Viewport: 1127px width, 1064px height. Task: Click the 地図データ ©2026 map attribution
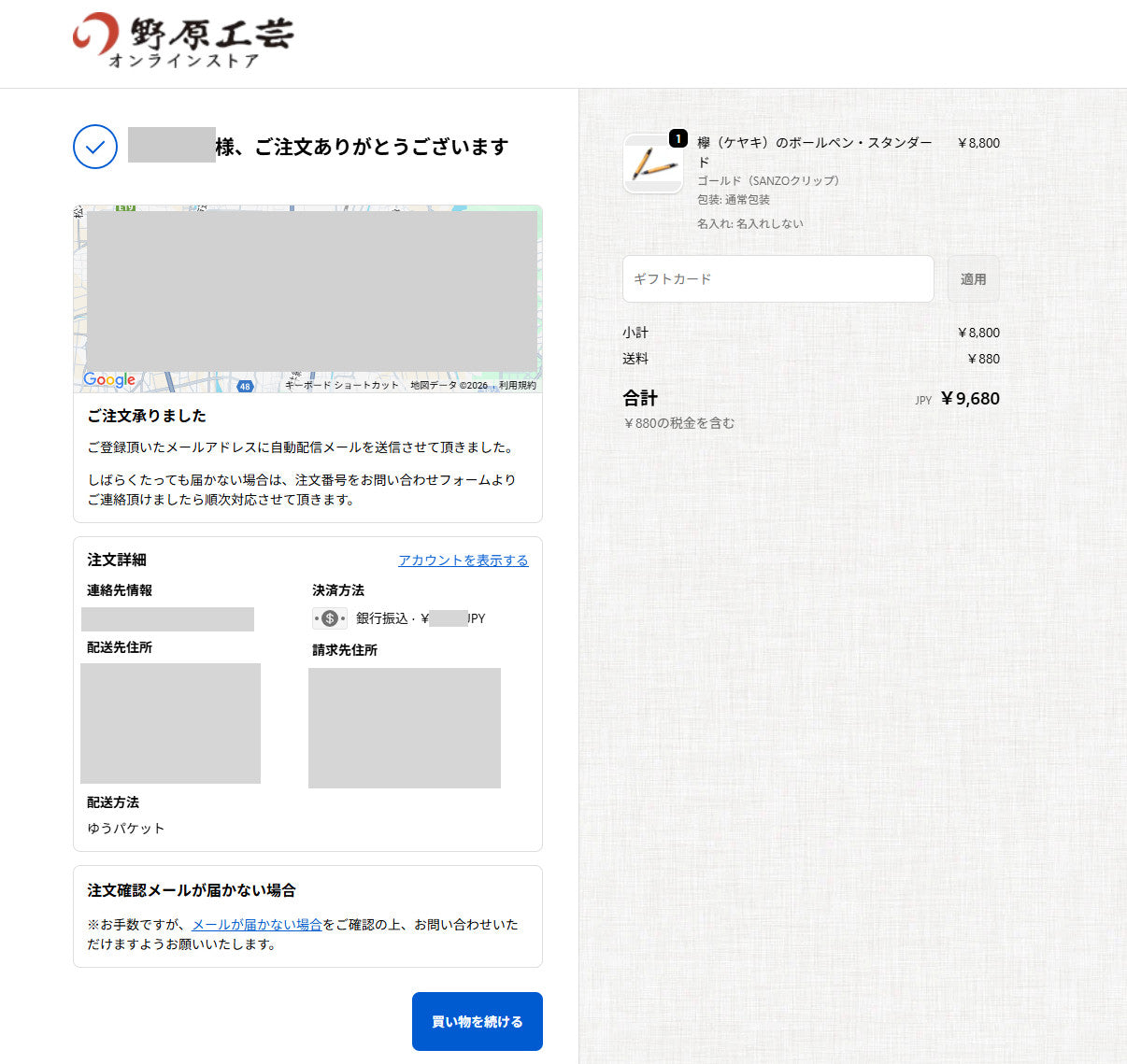[x=449, y=385]
